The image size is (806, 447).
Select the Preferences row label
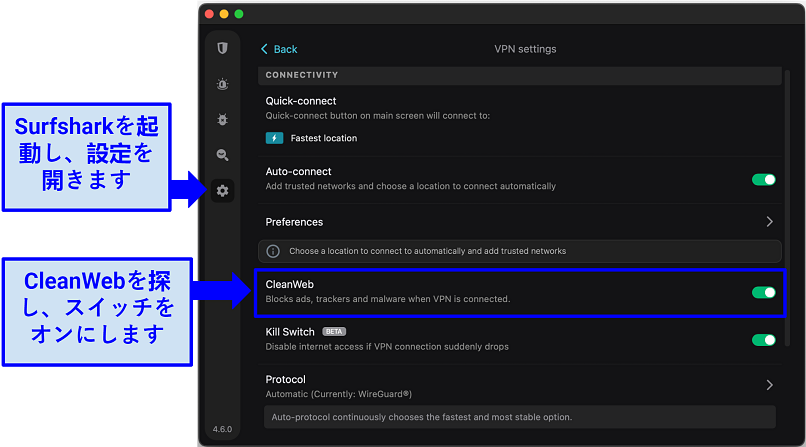tap(294, 222)
